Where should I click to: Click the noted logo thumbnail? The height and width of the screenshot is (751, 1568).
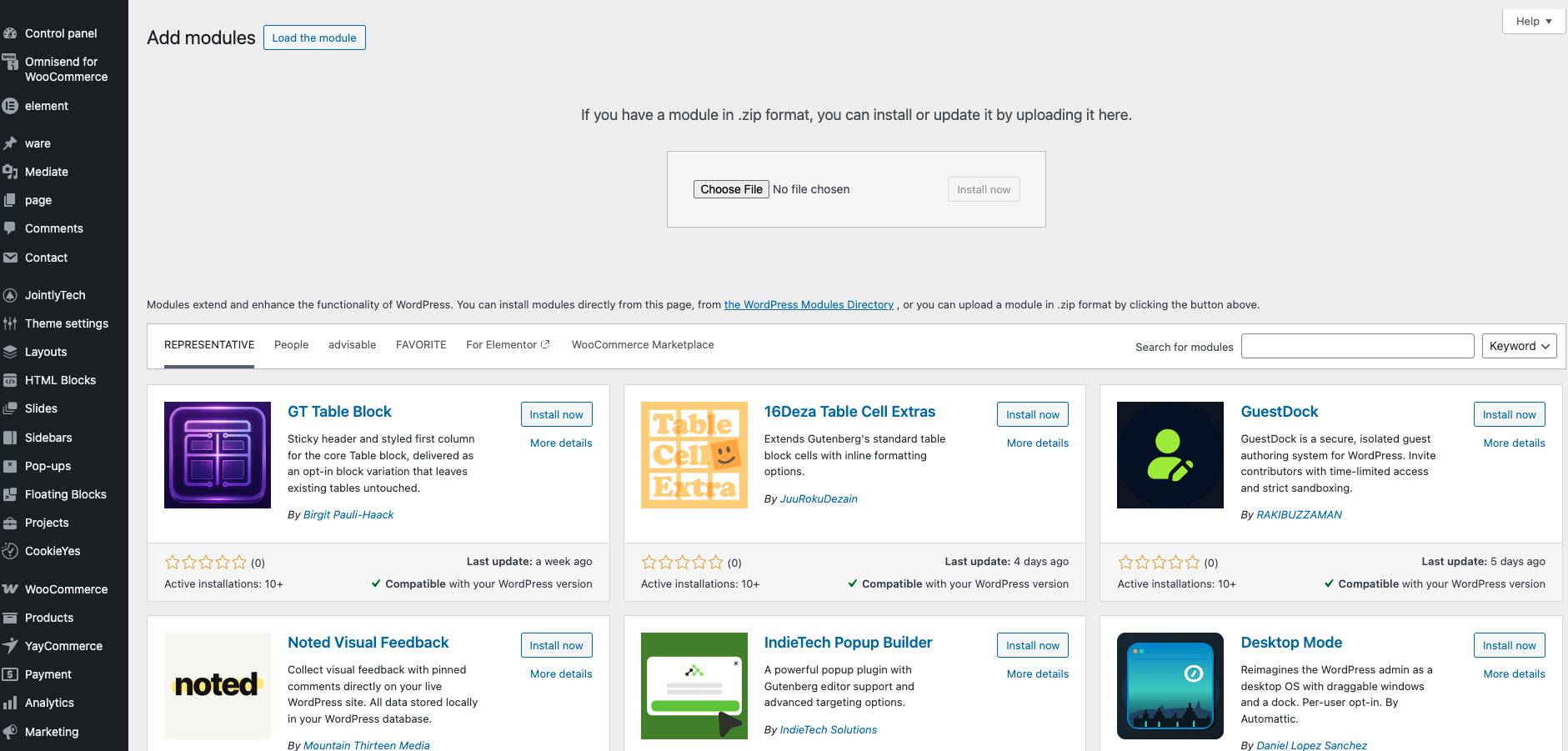[x=218, y=686]
